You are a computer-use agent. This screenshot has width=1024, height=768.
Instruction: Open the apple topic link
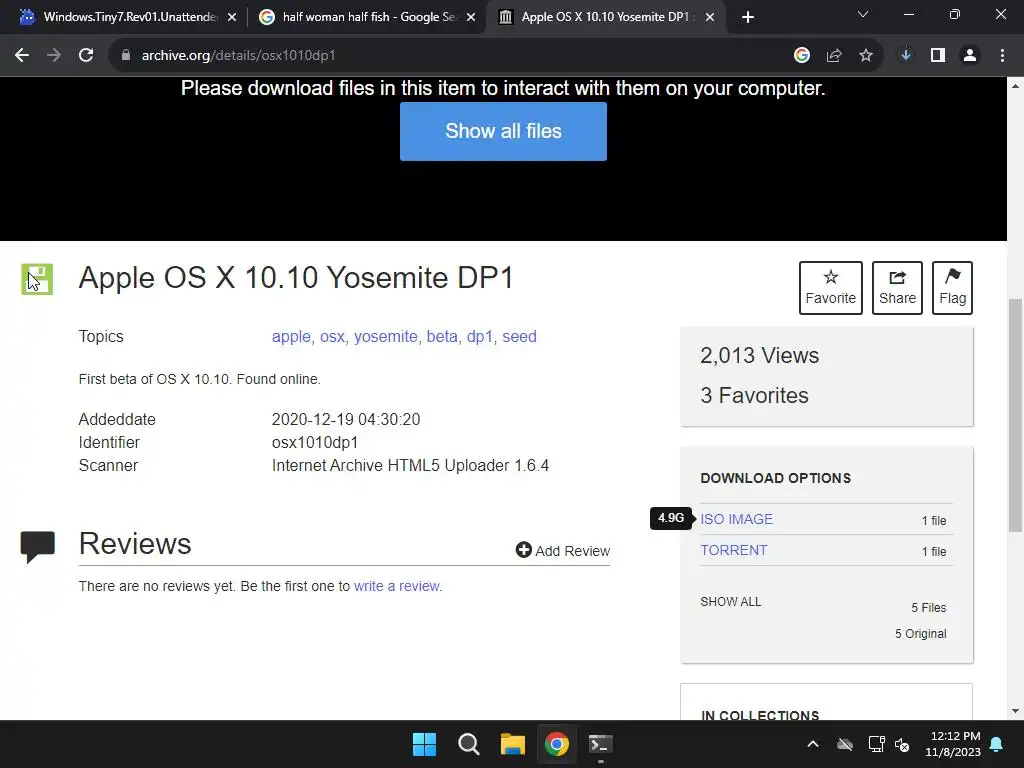tap(291, 337)
